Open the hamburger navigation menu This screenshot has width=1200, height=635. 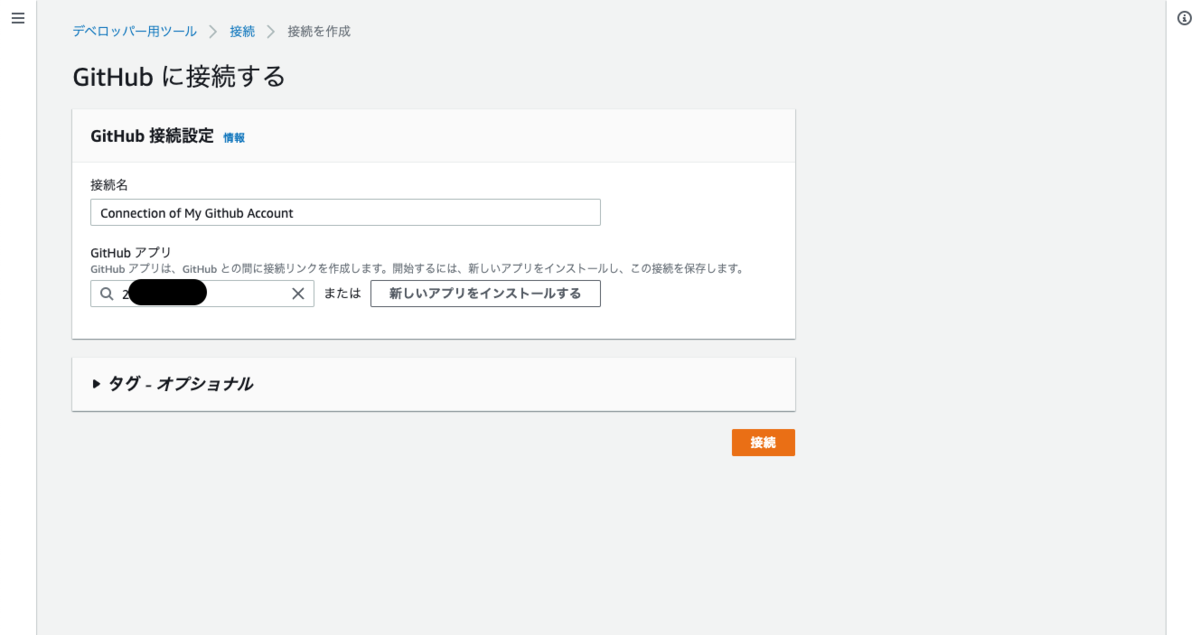[17, 19]
